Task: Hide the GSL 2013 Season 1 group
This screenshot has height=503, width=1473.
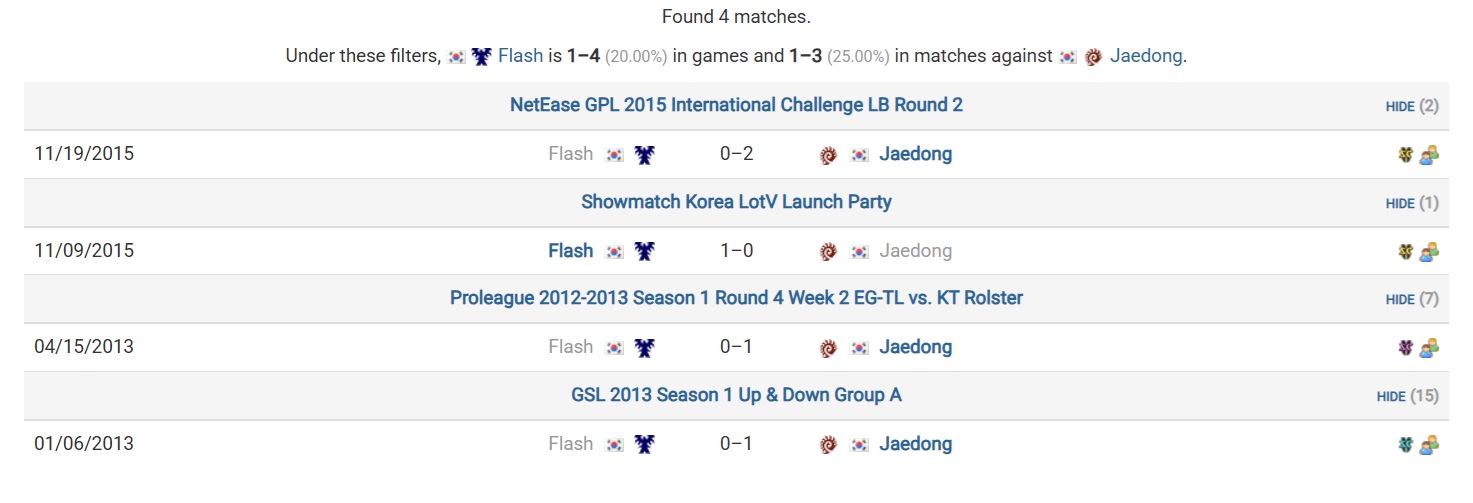Action: coord(1391,396)
